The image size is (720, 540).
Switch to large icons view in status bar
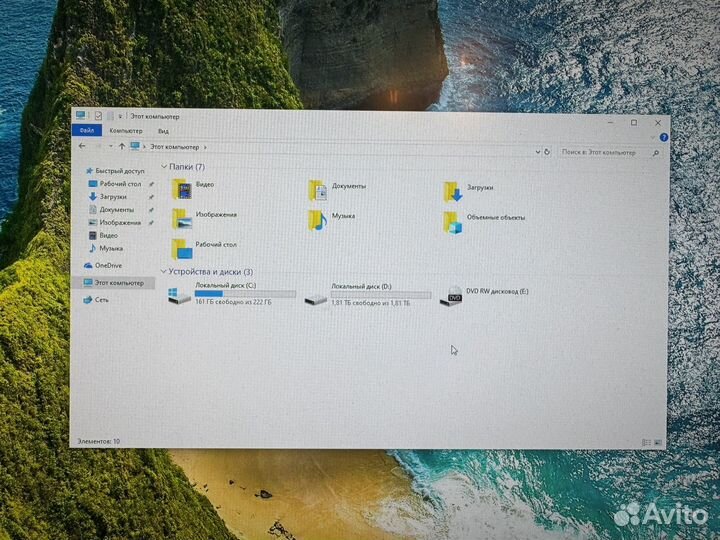pos(658,442)
